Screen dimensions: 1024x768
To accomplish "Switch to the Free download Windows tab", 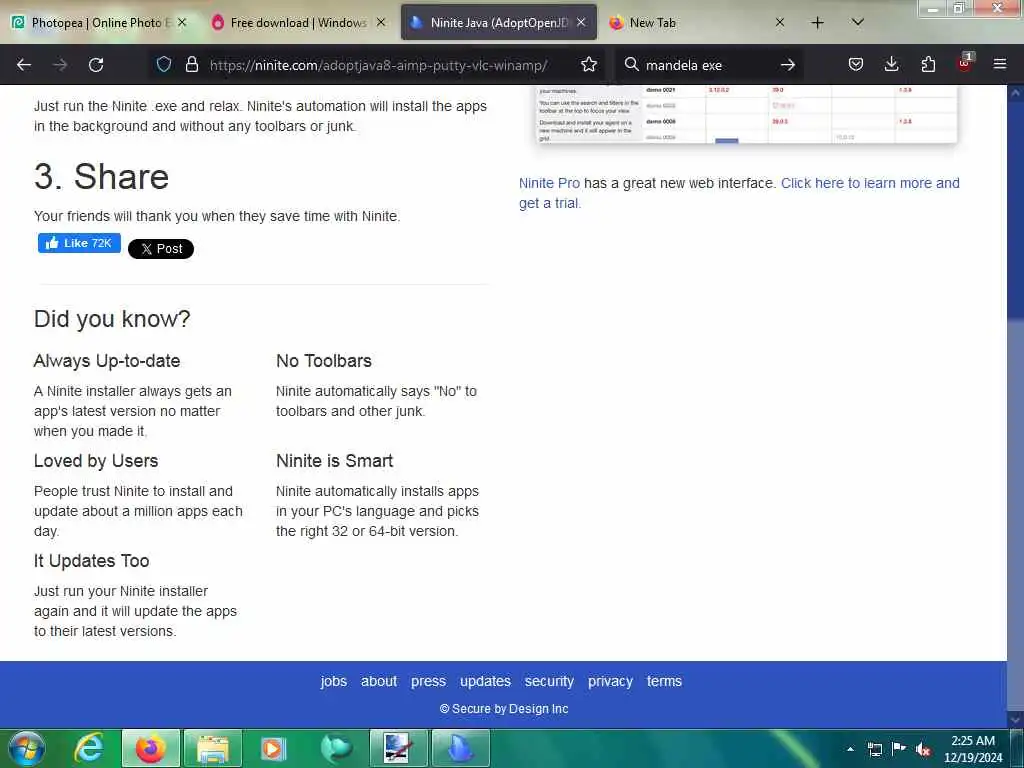I will (x=297, y=23).
